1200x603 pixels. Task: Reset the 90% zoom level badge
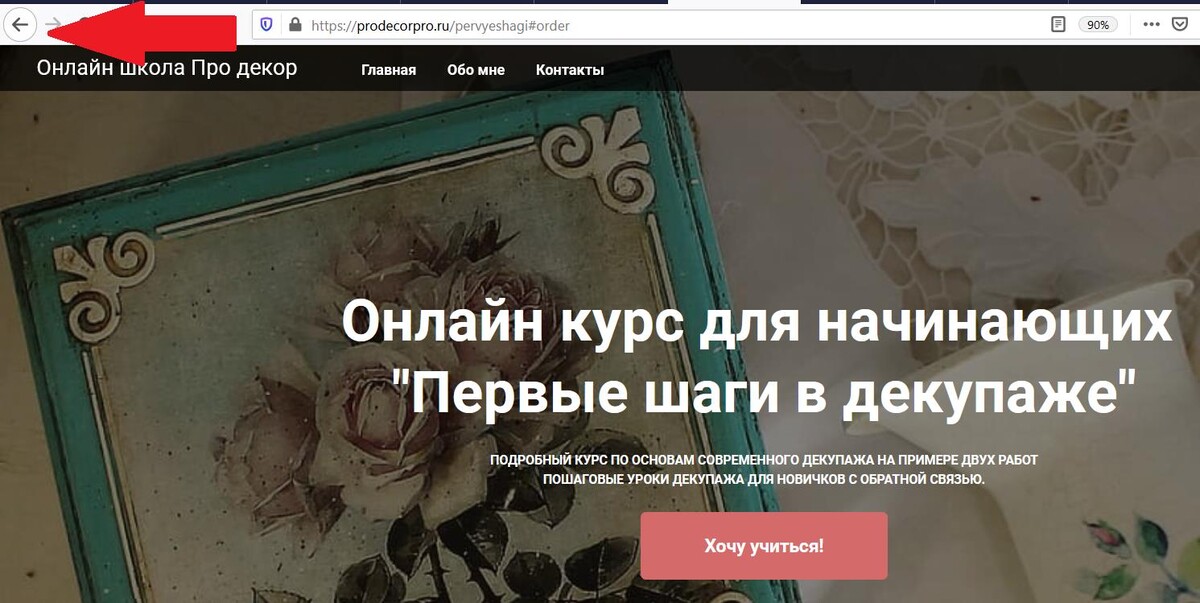pyautogui.click(x=1098, y=25)
